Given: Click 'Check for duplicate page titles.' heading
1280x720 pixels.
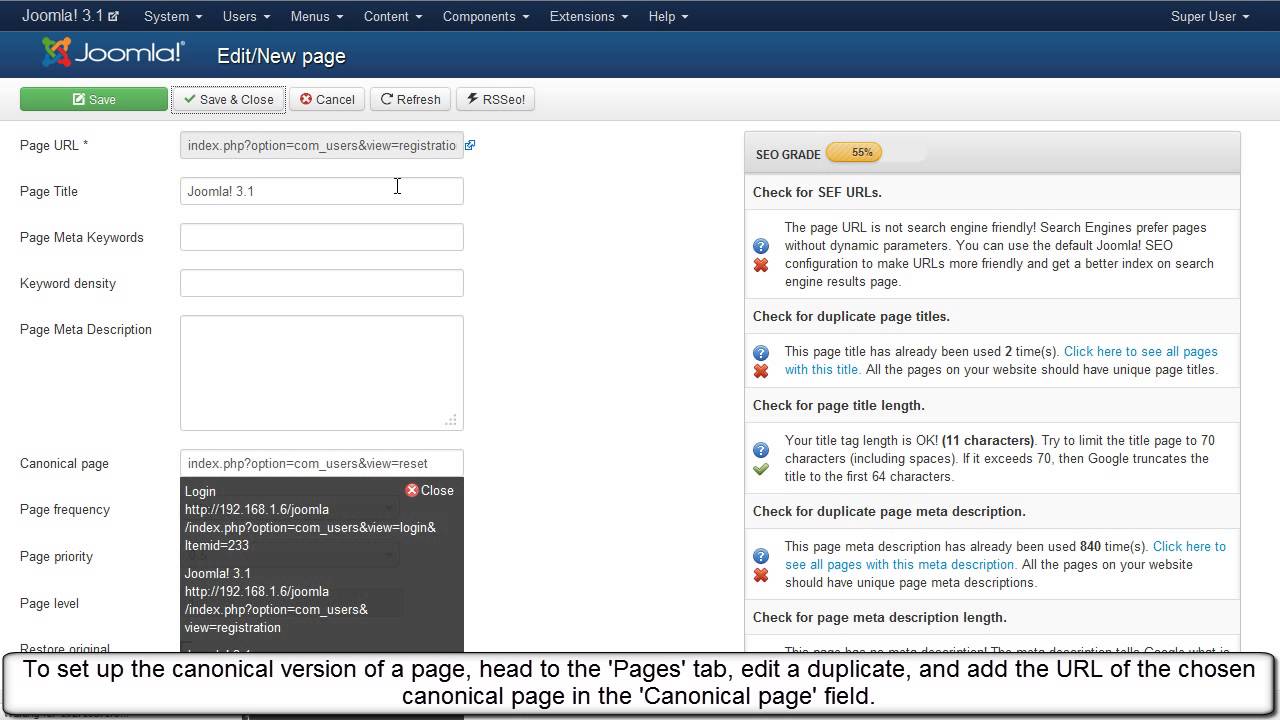Looking at the screenshot, I should [851, 316].
